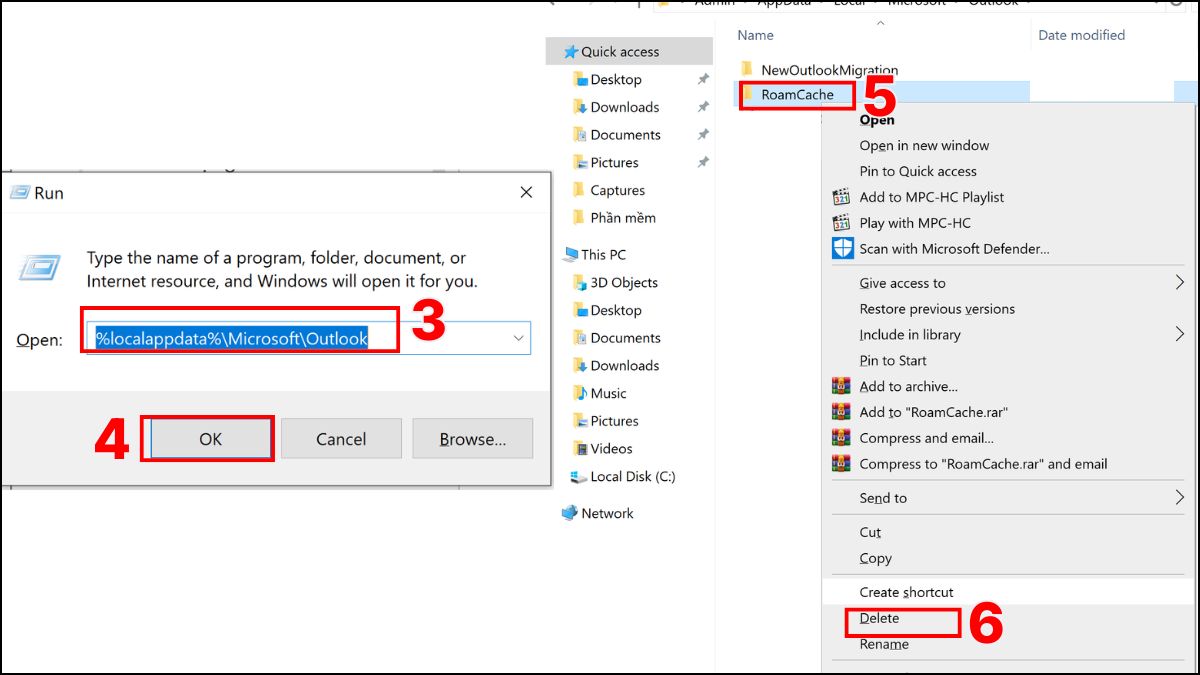
Task: Click the pin icon next to Documents
Action: point(703,135)
